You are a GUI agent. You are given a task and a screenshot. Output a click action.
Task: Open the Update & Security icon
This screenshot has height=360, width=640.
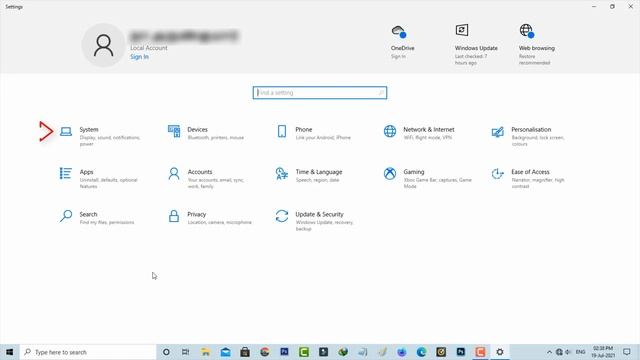coord(282,216)
